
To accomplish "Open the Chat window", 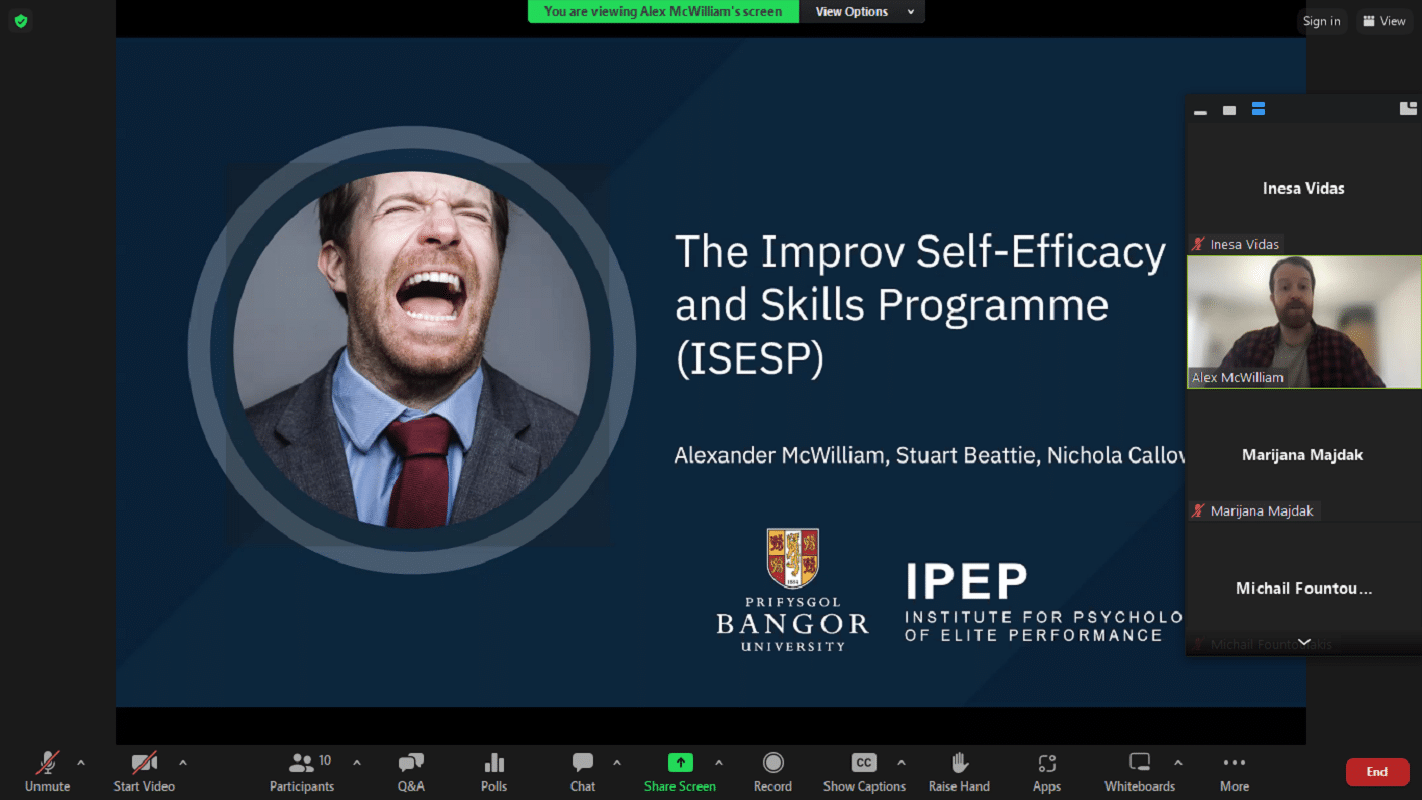I will click(x=583, y=772).
